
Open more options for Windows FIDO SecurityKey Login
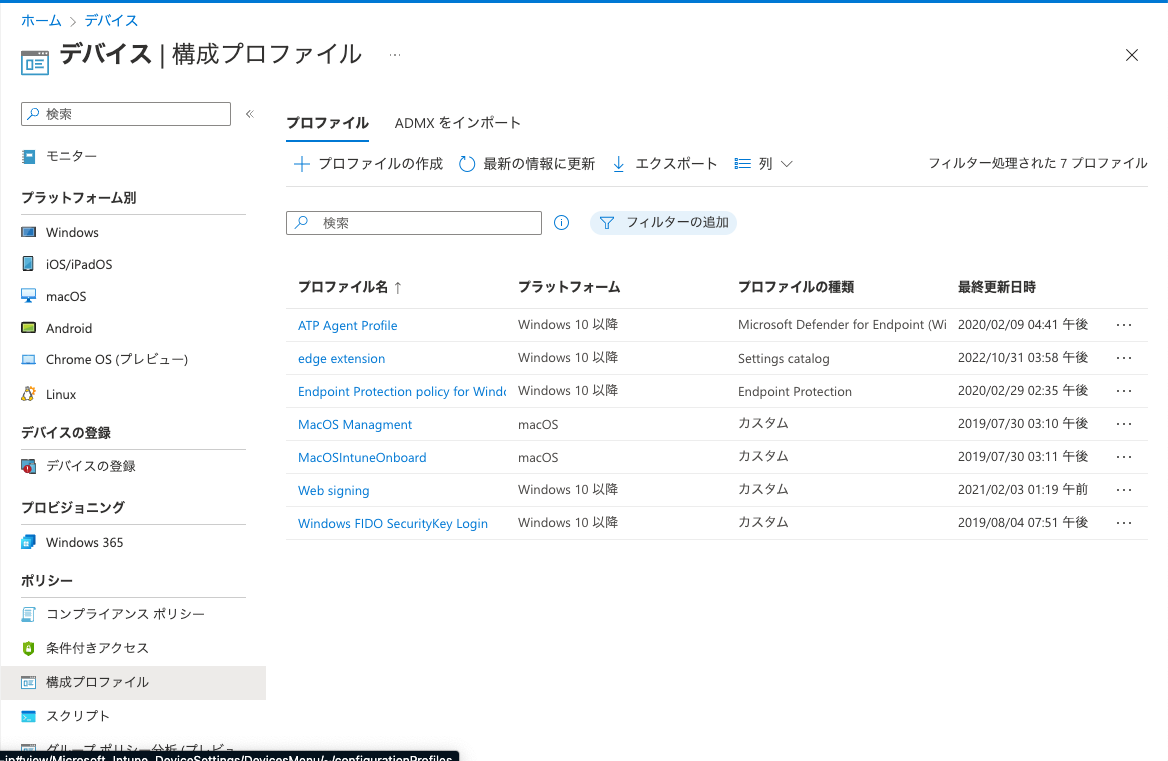click(x=1124, y=523)
